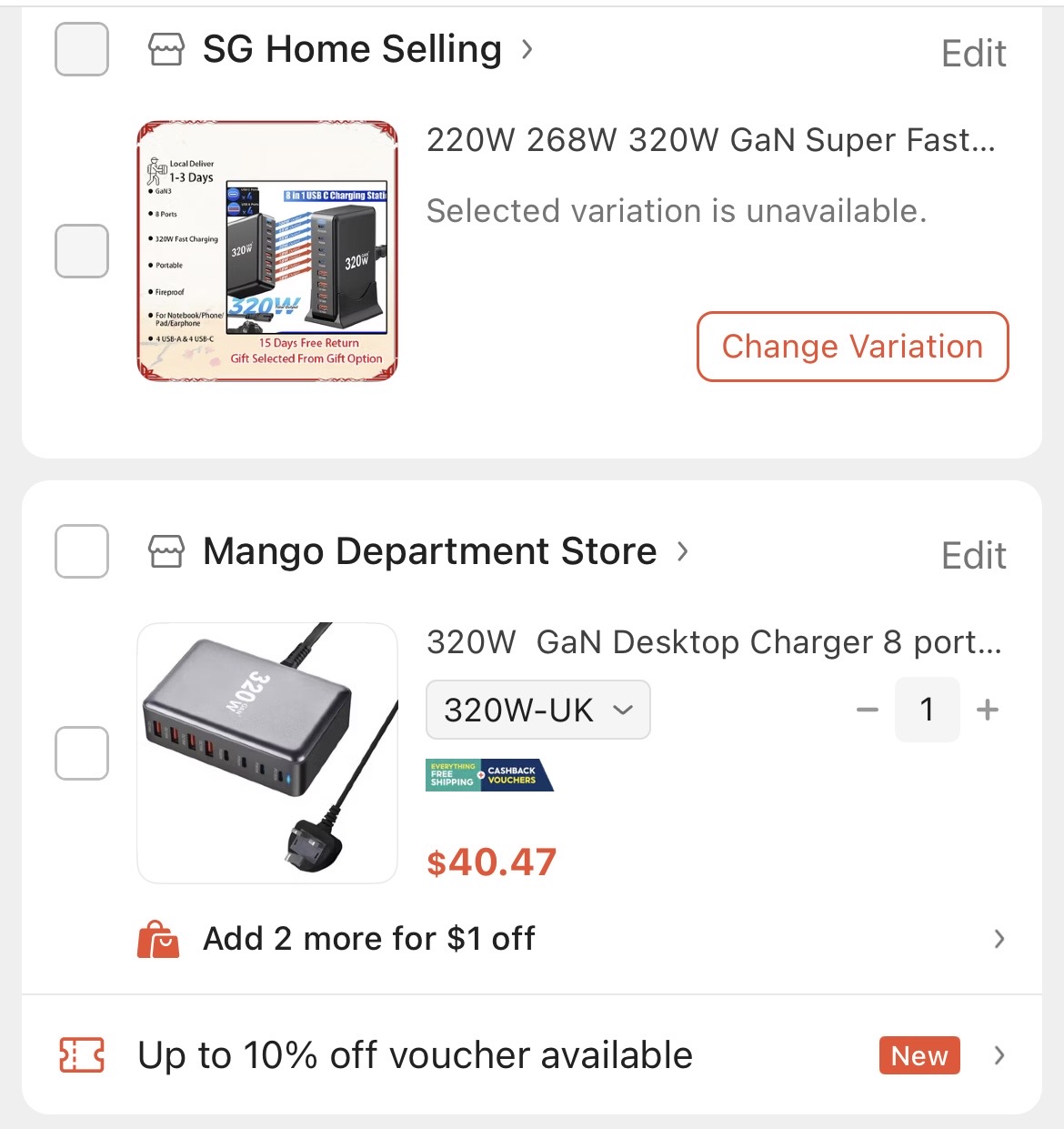This screenshot has width=1064, height=1129.
Task: Open voucher details chevron arrow
Action: [x=999, y=1055]
